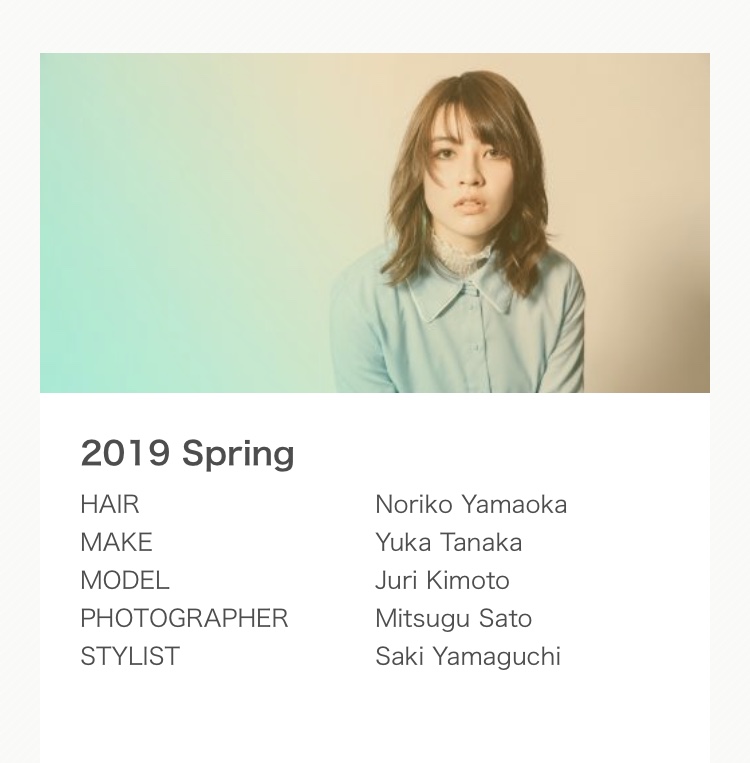750x763 pixels.
Task: Click the 2019 Spring lookbook photo
Action: pos(375,222)
